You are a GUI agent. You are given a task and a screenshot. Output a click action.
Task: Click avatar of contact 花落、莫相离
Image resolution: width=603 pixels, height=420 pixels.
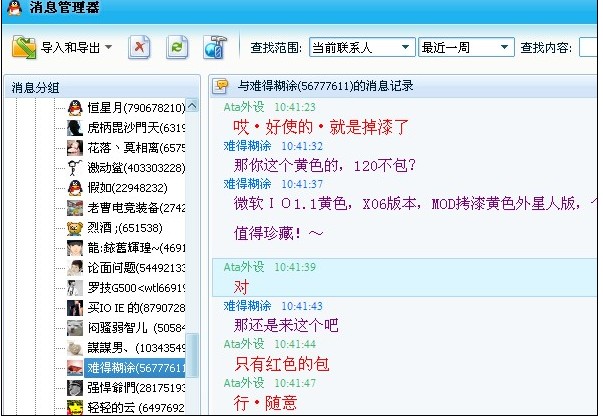[x=74, y=147]
